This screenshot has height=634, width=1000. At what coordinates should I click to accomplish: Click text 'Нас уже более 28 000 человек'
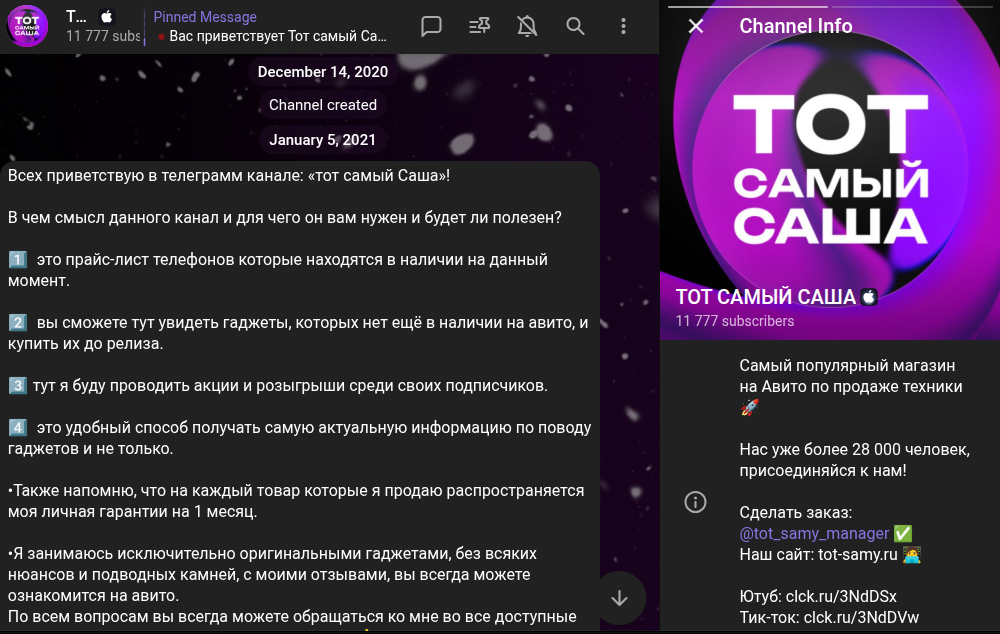coord(855,450)
